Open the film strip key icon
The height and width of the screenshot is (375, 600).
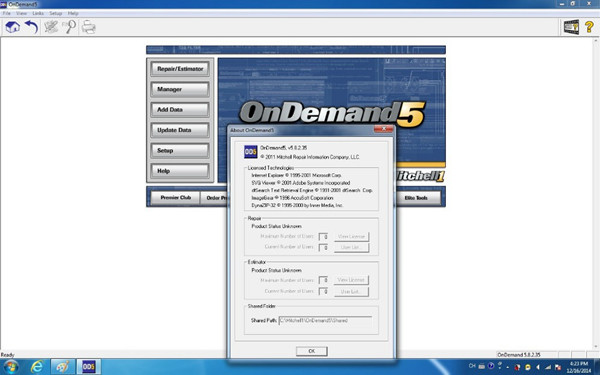(x=571, y=27)
